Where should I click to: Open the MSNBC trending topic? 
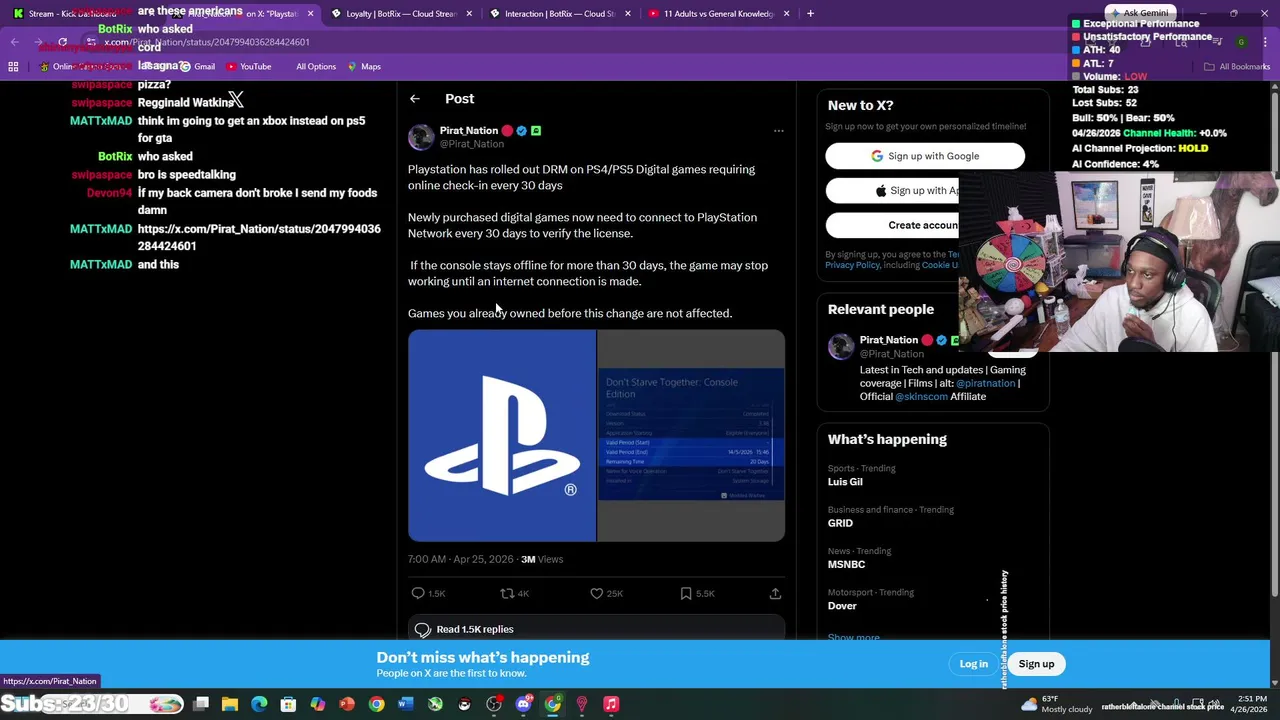coord(846,565)
